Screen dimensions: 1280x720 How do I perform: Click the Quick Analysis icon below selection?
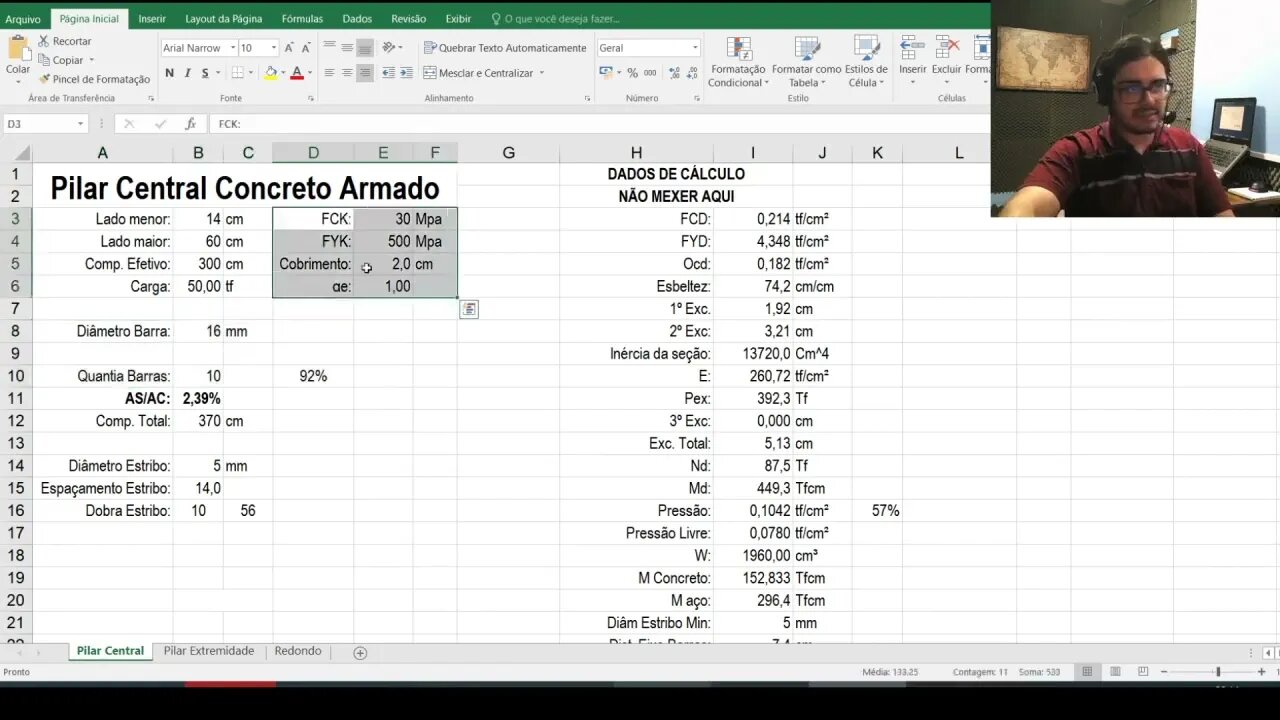[x=469, y=309]
